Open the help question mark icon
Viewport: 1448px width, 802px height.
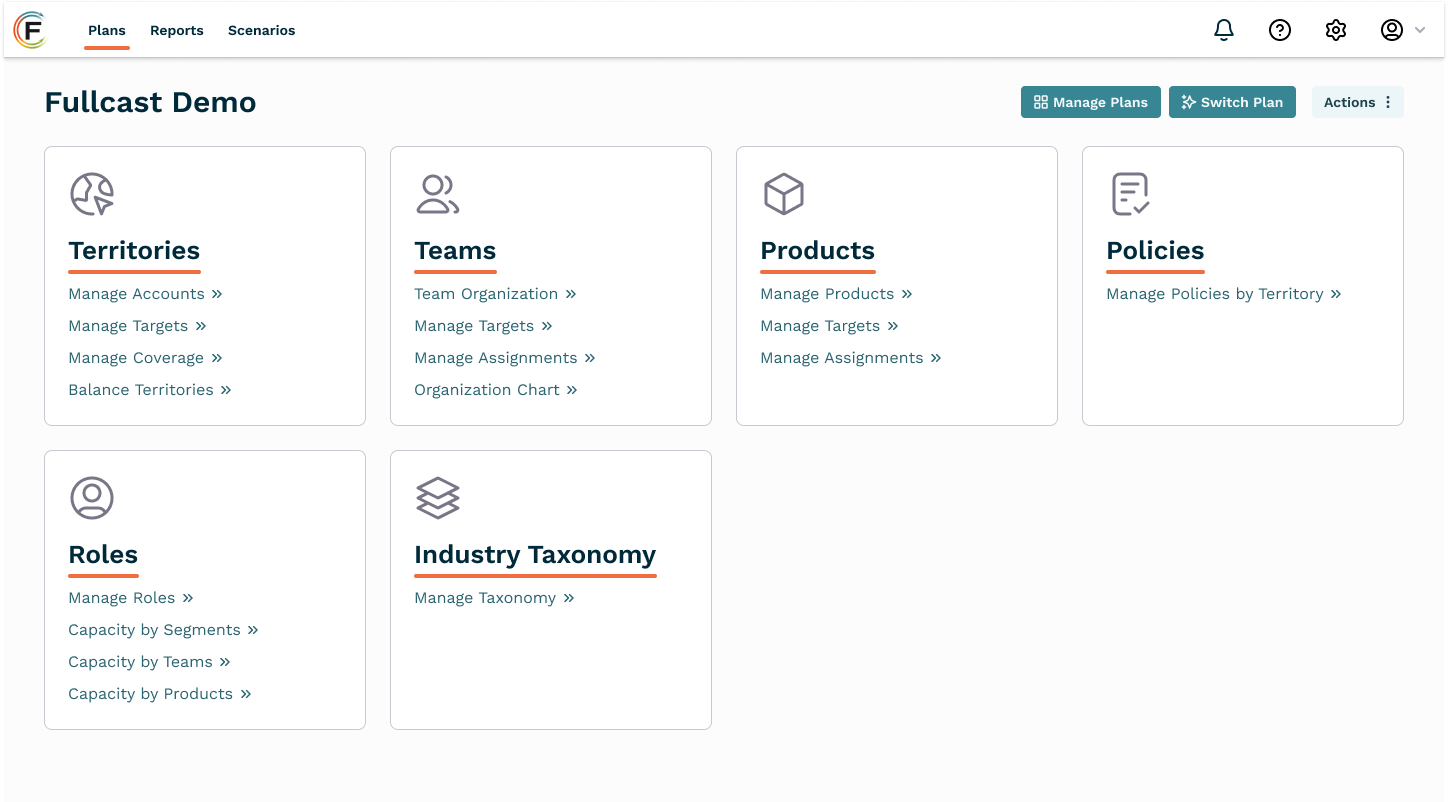coord(1280,30)
